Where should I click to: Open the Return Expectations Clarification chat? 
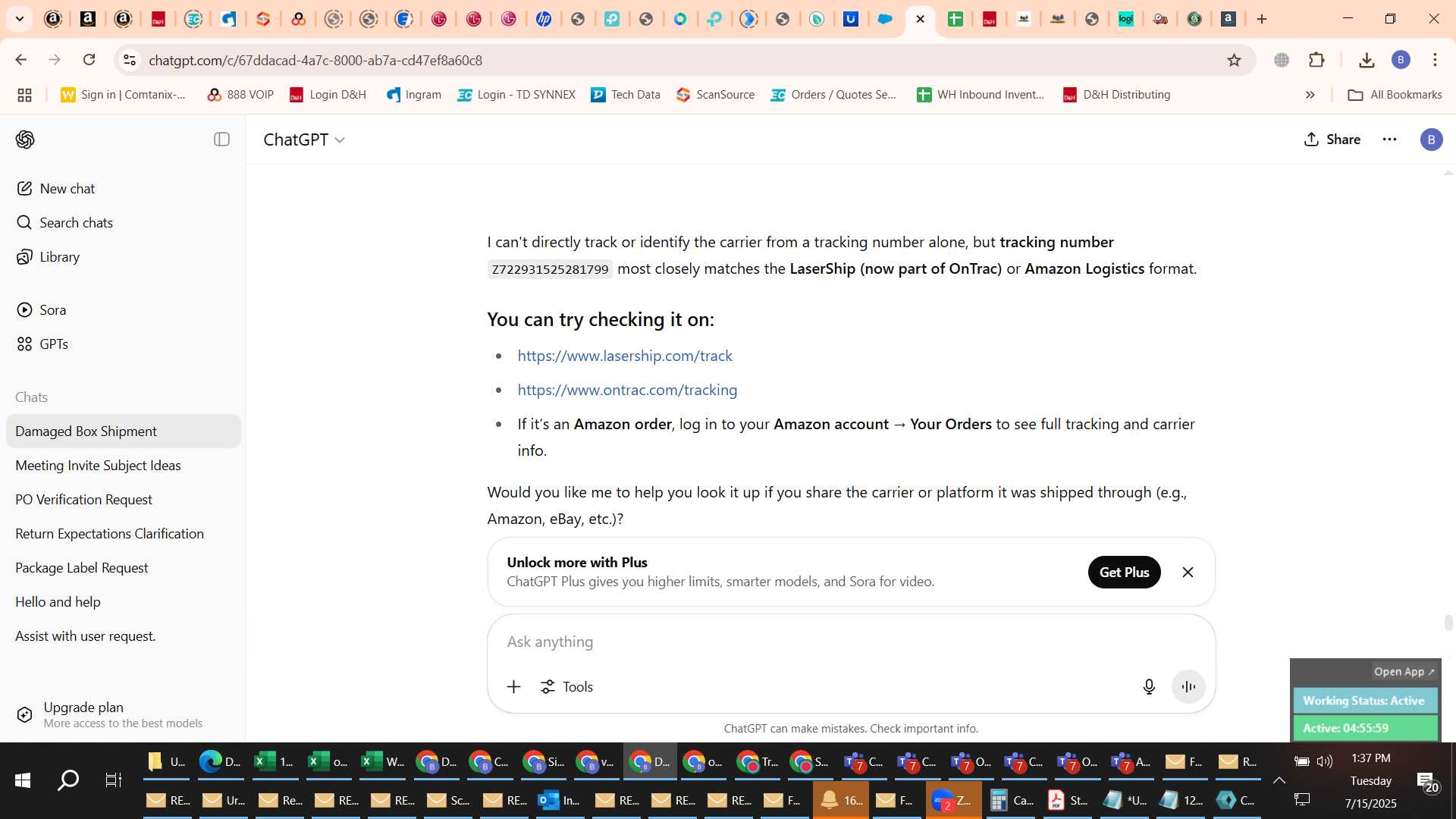pos(124,533)
